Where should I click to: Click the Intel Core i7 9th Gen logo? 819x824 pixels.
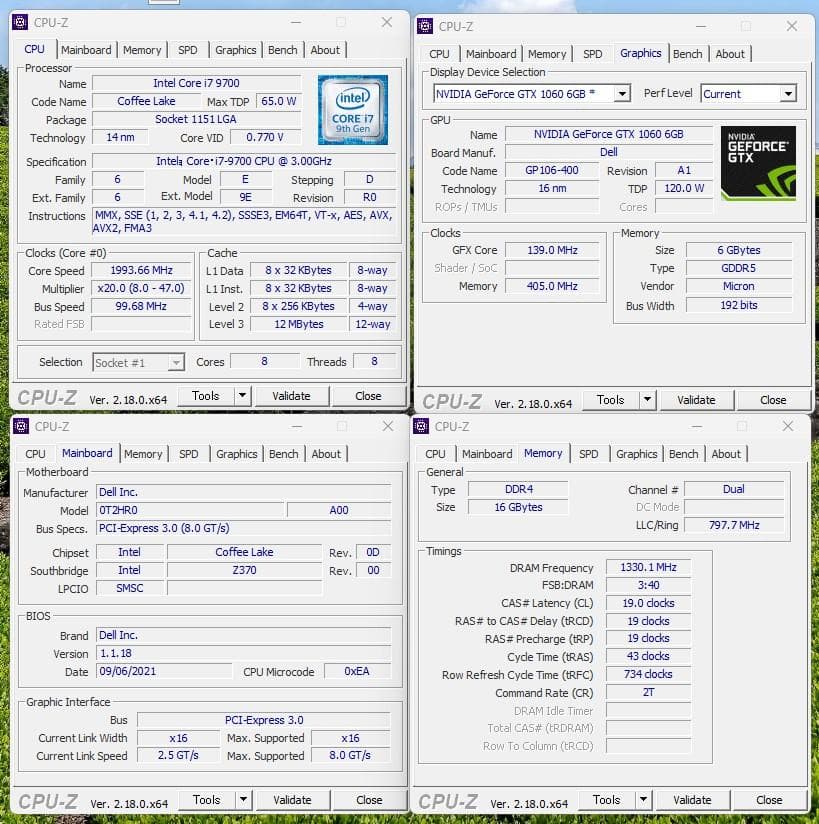353,110
